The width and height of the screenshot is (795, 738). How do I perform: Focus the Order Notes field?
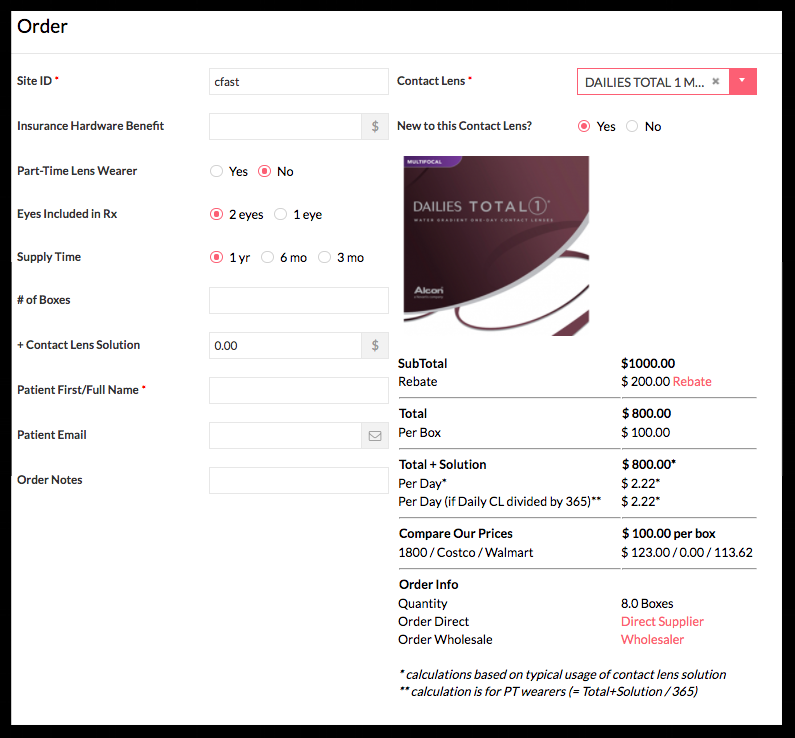click(299, 481)
